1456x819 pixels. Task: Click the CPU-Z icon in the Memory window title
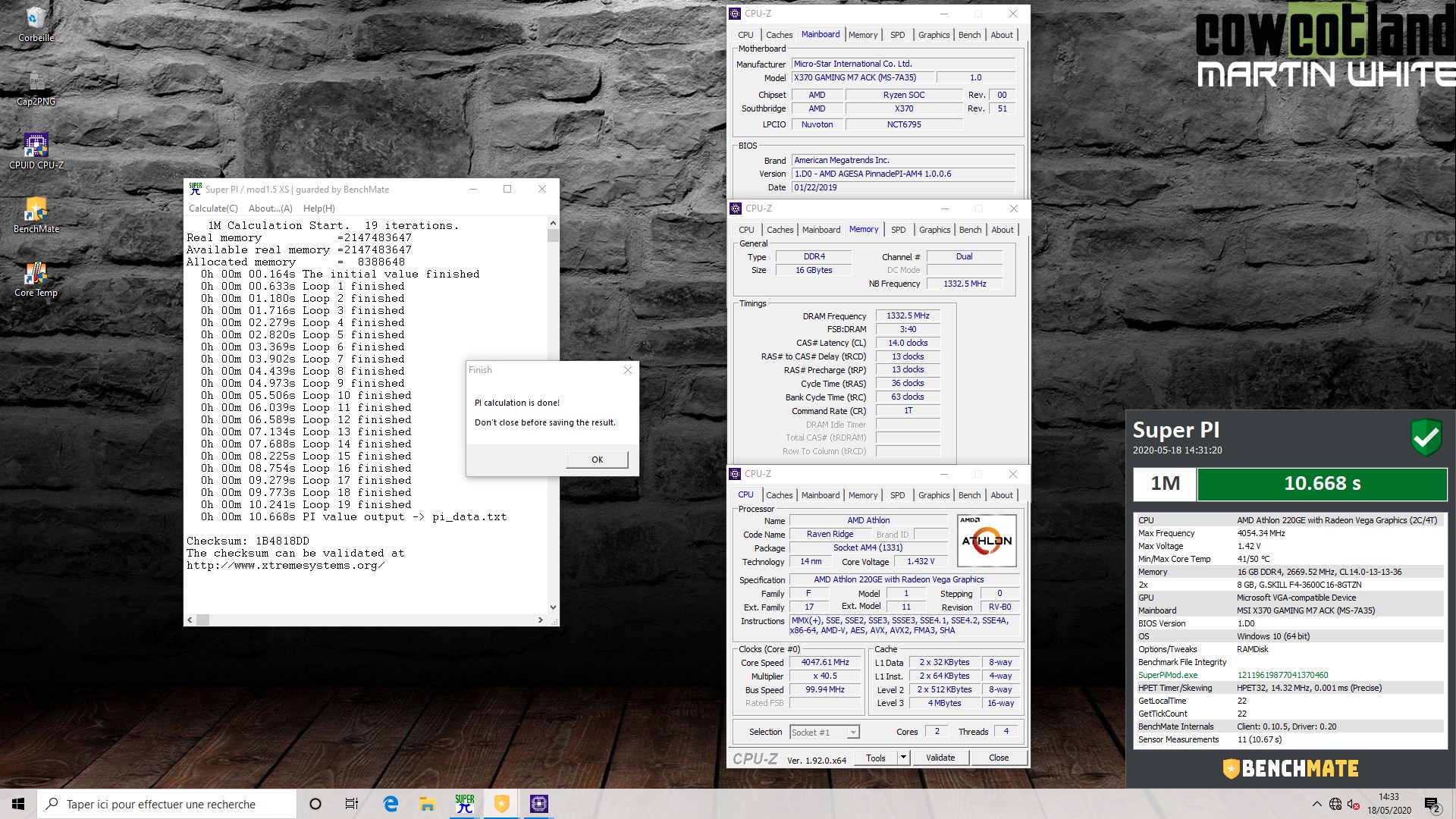pyautogui.click(x=736, y=208)
